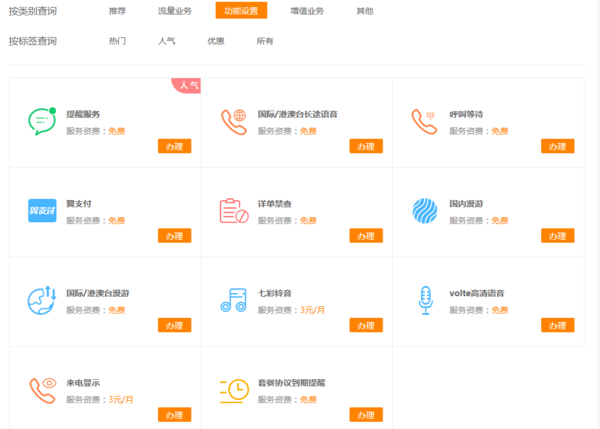Image resolution: width=600 pixels, height=429 pixels.
Task: Click the phone globe icon for 国际/港澳台长途语音
Action: coord(234,121)
